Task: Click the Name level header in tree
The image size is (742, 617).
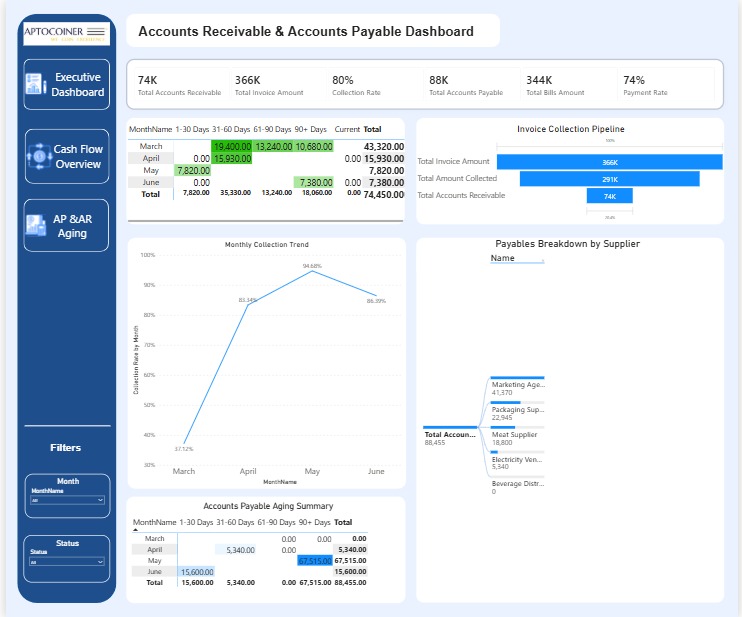Action: pos(502,258)
